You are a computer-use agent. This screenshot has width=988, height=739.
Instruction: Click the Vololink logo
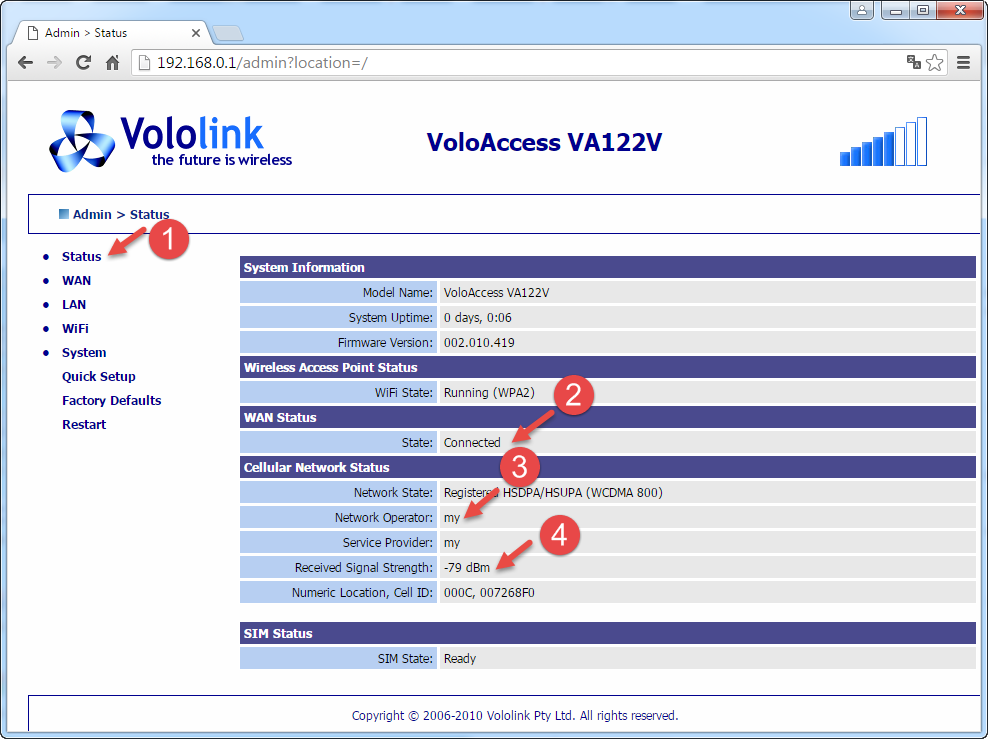click(x=170, y=141)
